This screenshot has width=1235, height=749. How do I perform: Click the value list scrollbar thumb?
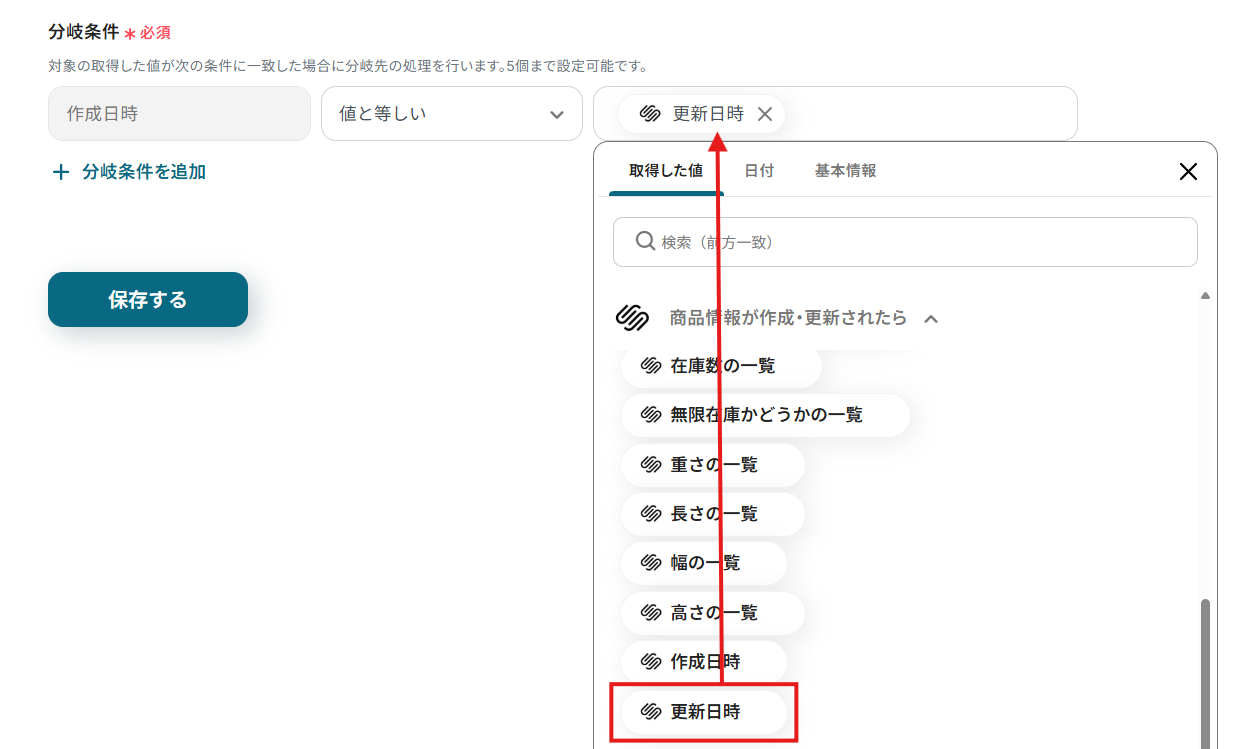pyautogui.click(x=1205, y=673)
